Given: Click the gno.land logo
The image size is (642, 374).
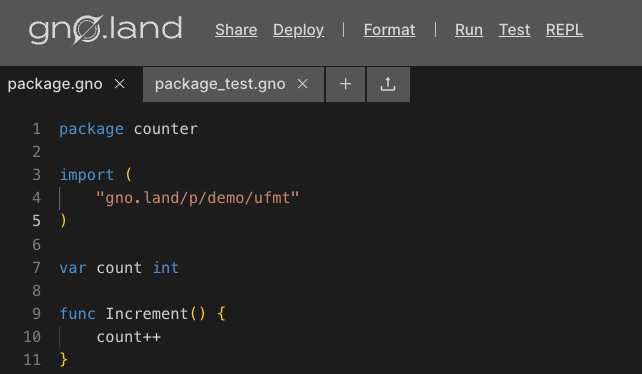Looking at the screenshot, I should (105, 29).
